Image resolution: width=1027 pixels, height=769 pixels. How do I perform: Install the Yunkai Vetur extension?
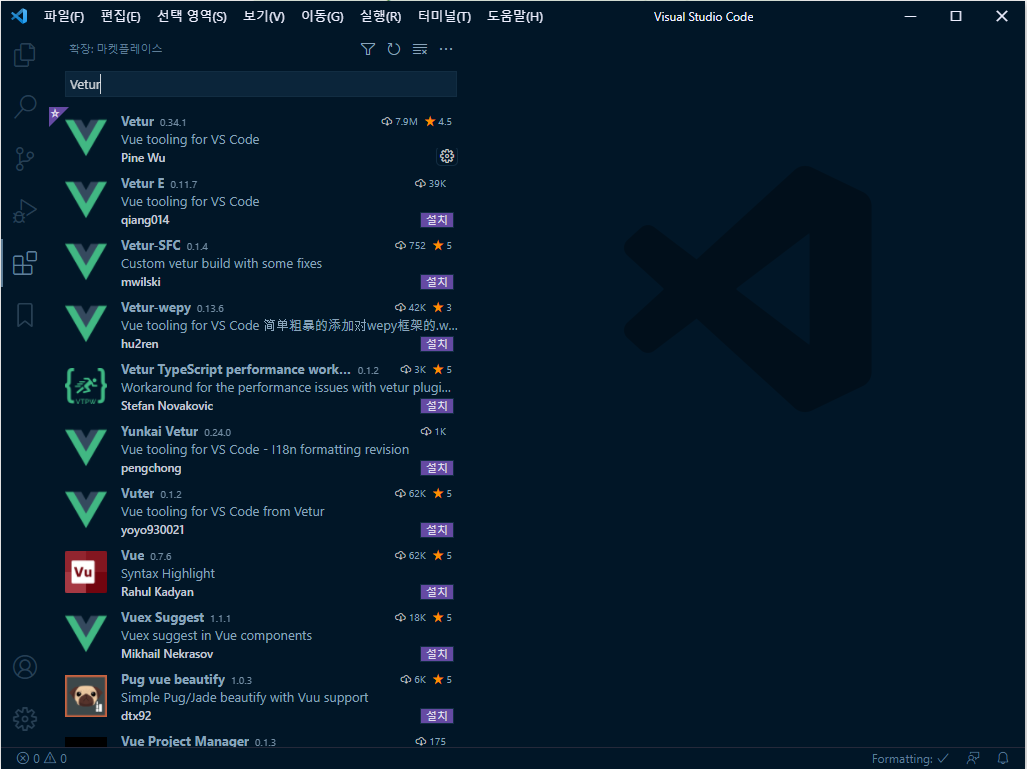pos(437,468)
